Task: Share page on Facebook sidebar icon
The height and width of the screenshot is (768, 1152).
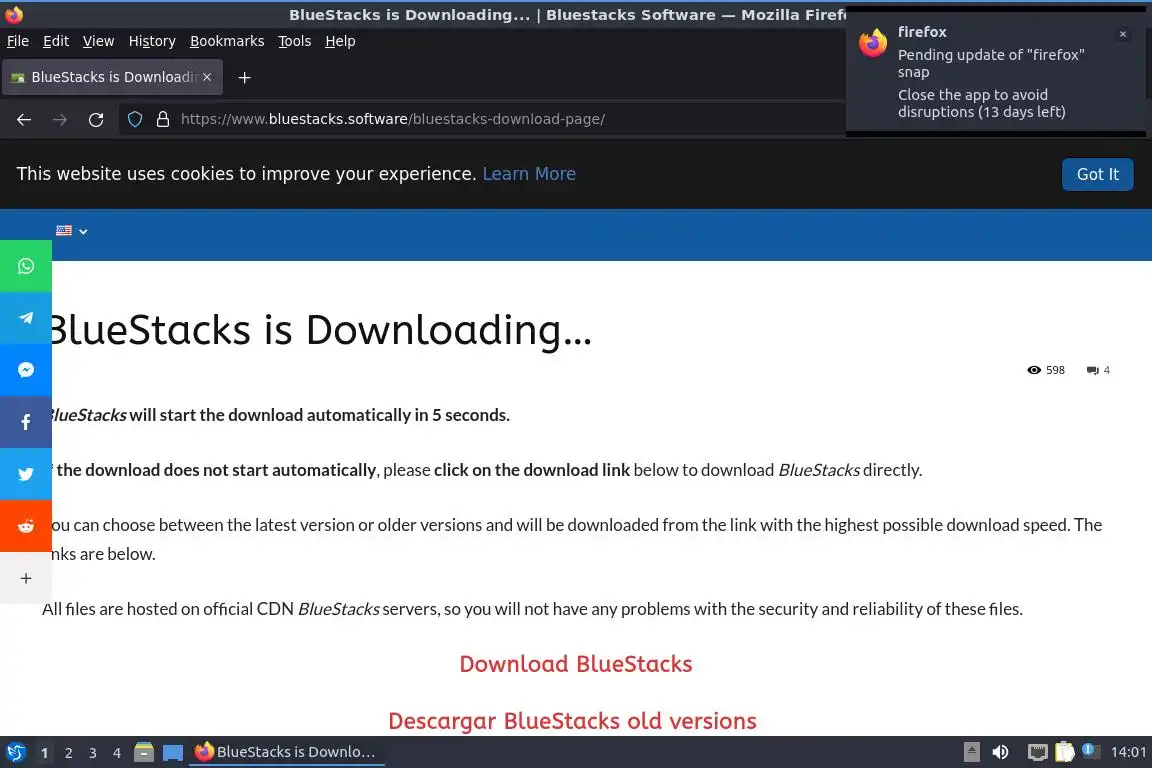Action: (26, 422)
